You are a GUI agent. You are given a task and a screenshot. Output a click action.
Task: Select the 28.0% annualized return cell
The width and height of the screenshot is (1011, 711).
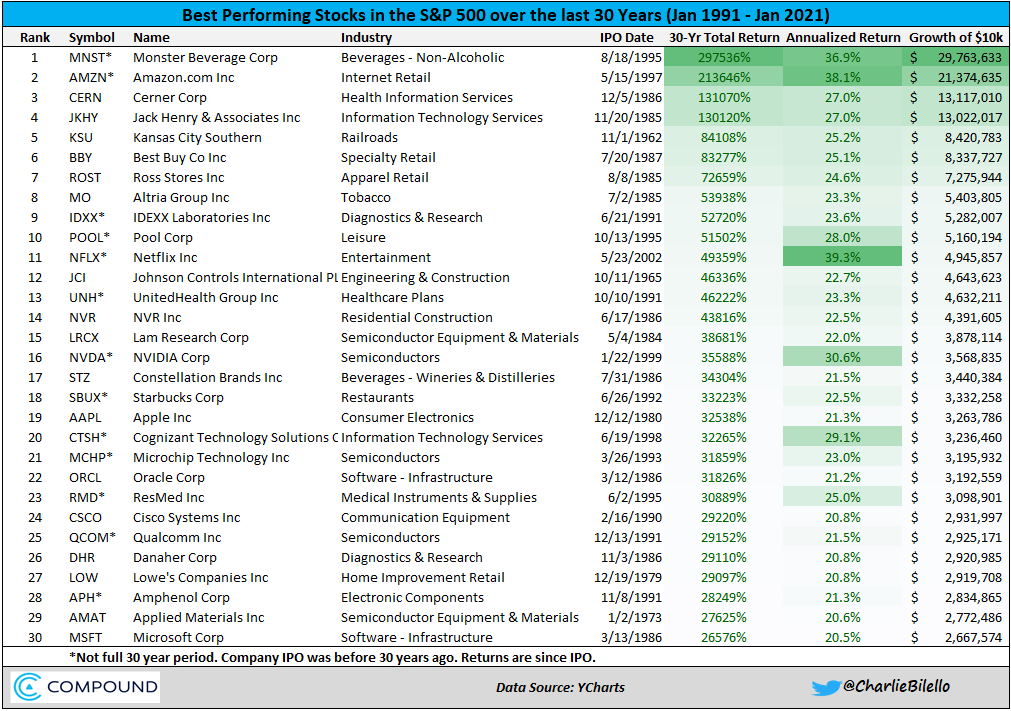coord(843,237)
